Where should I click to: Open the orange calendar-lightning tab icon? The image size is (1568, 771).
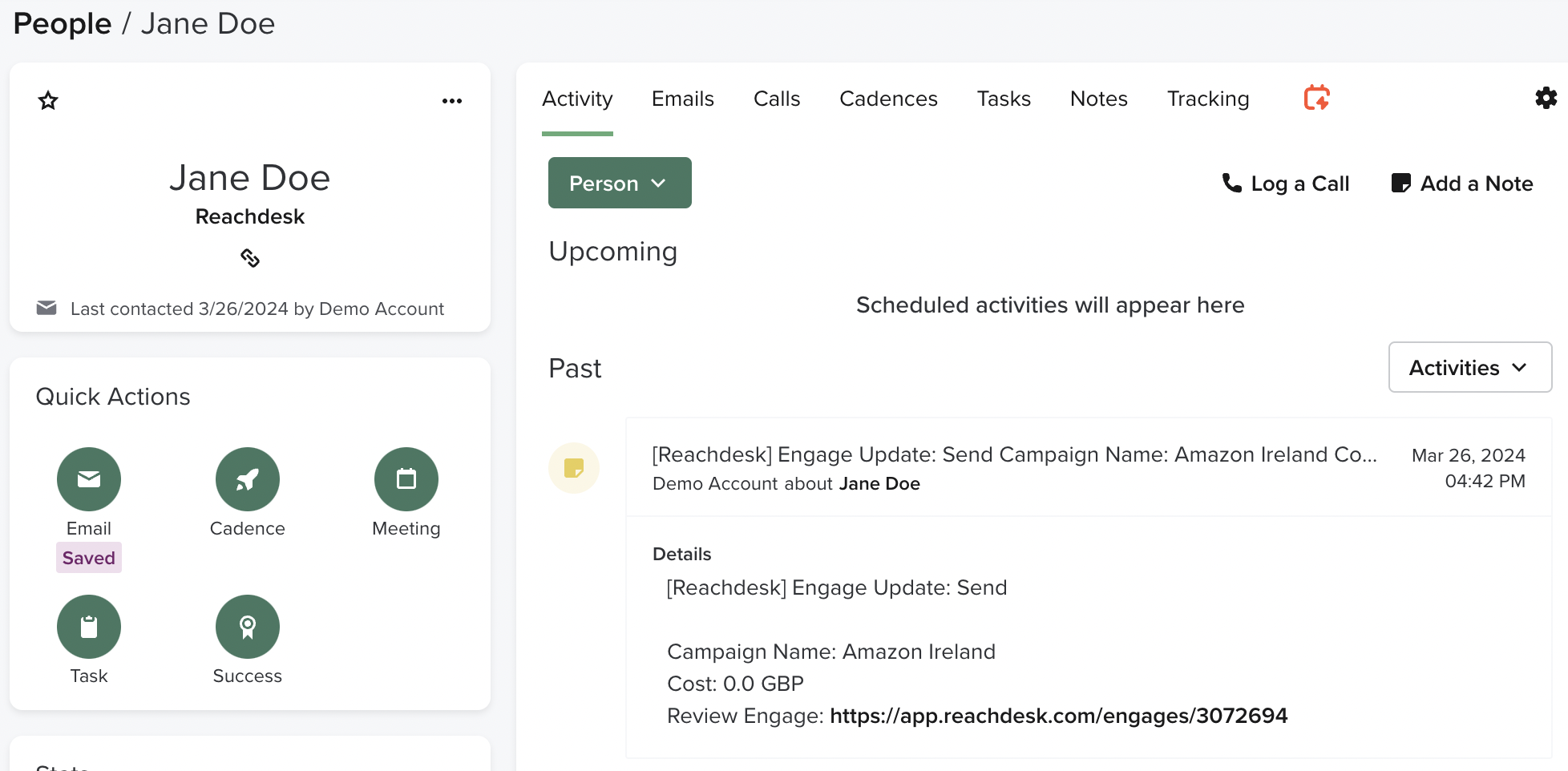pyautogui.click(x=1316, y=98)
